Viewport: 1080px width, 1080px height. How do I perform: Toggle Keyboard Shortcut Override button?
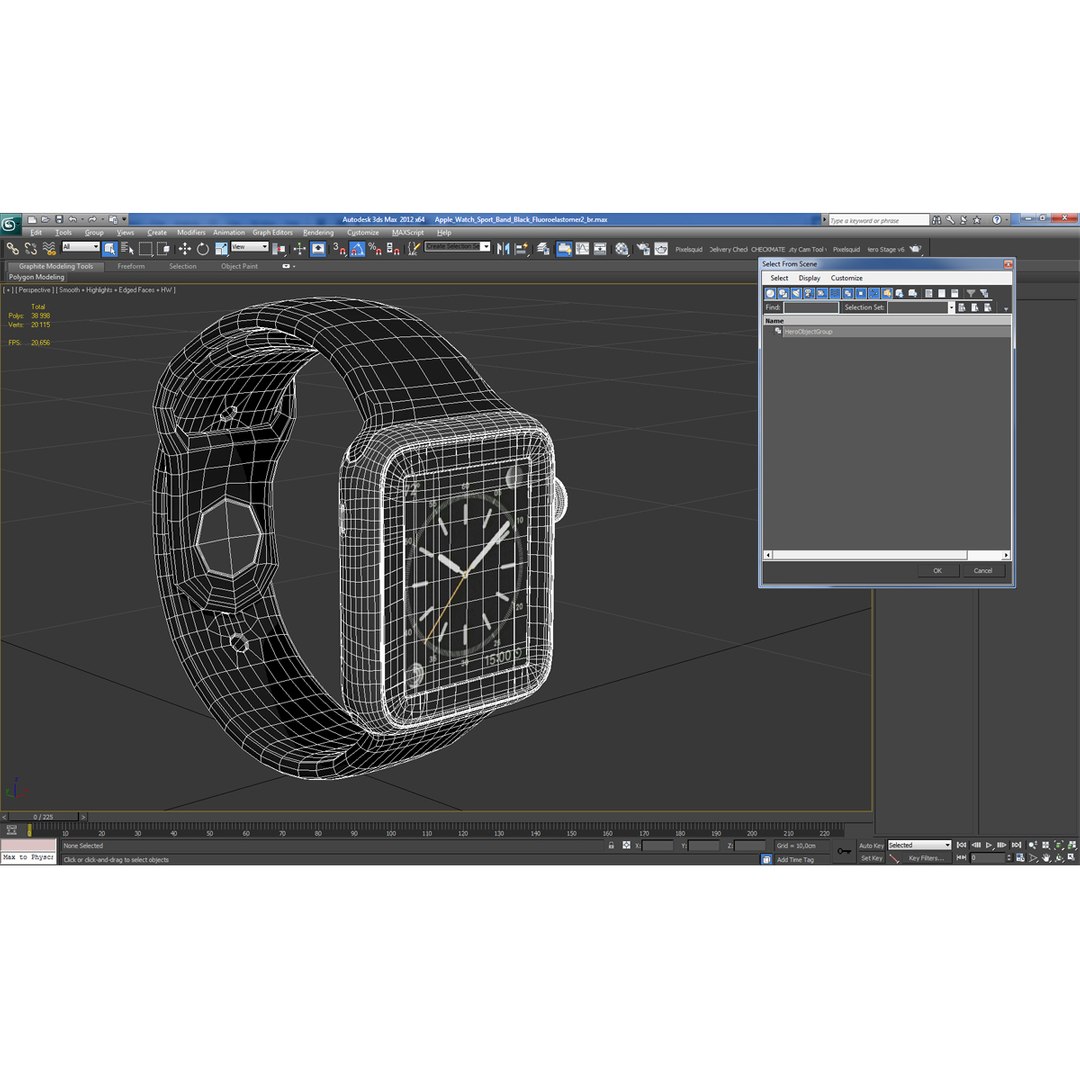pos(318,249)
